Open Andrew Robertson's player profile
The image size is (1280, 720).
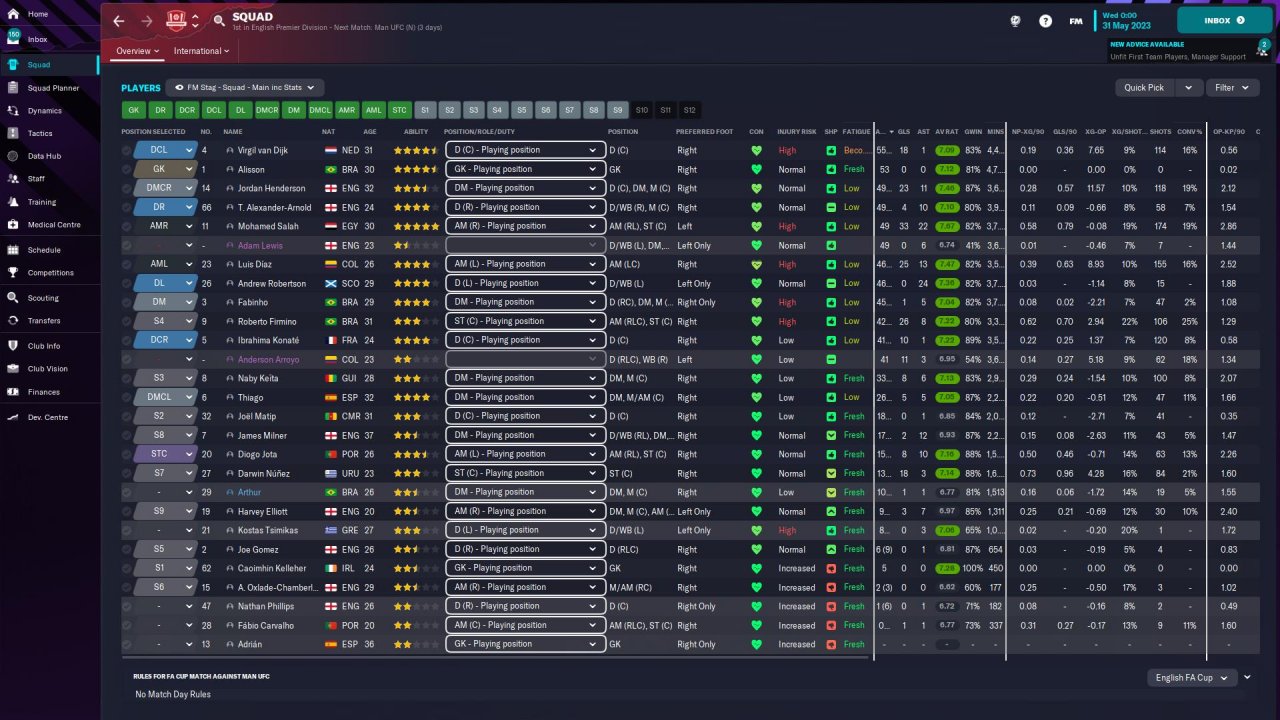273,283
